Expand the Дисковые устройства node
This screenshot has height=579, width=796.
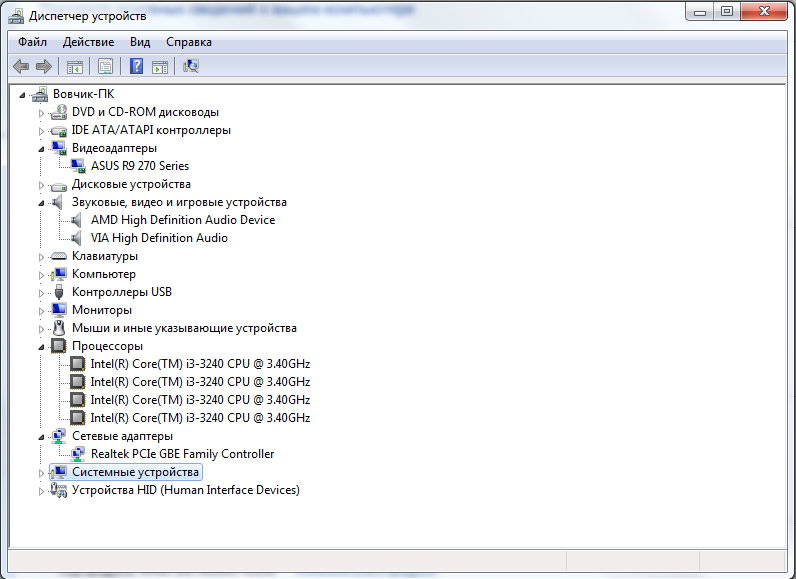point(41,185)
